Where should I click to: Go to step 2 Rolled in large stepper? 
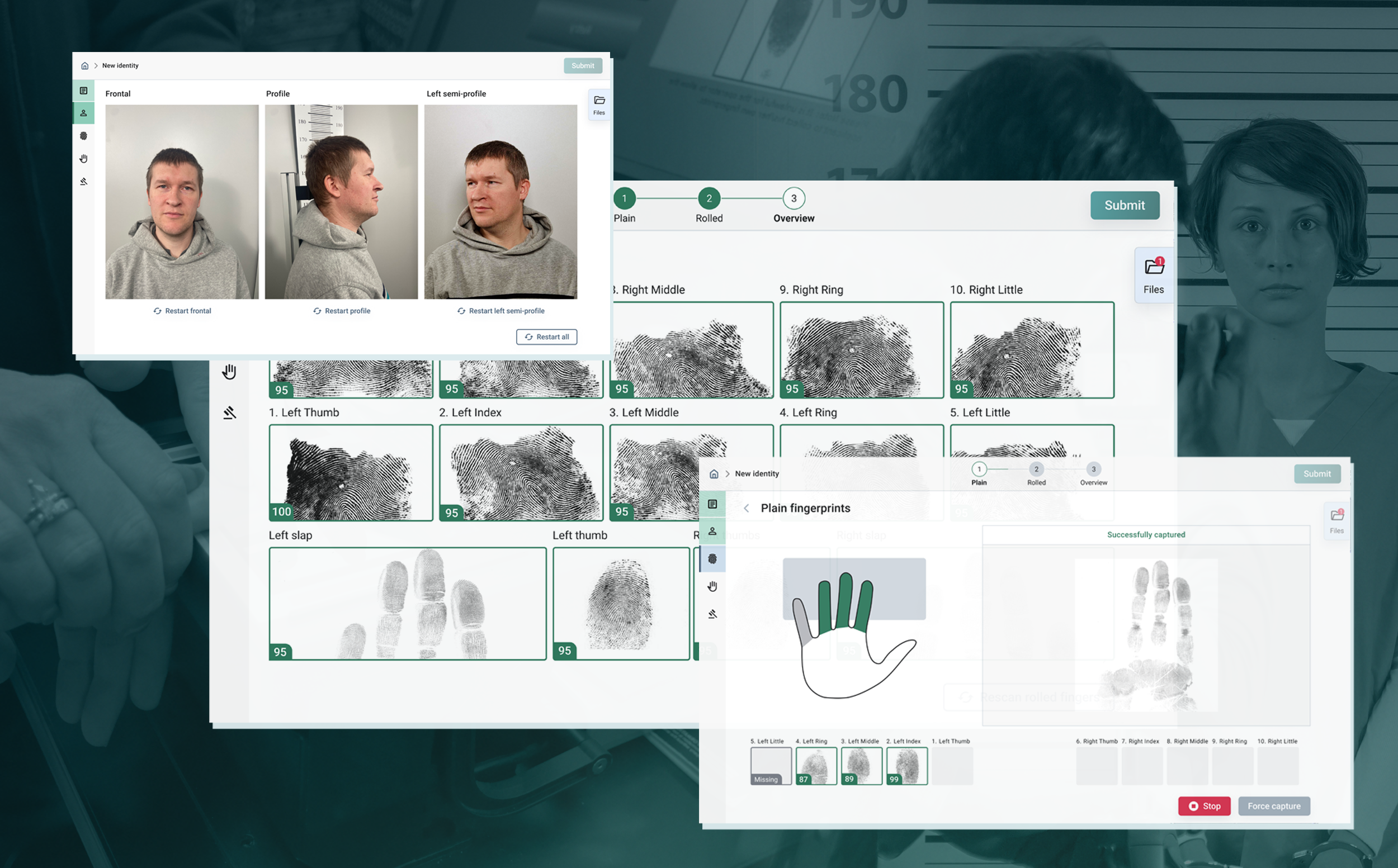tap(709, 198)
